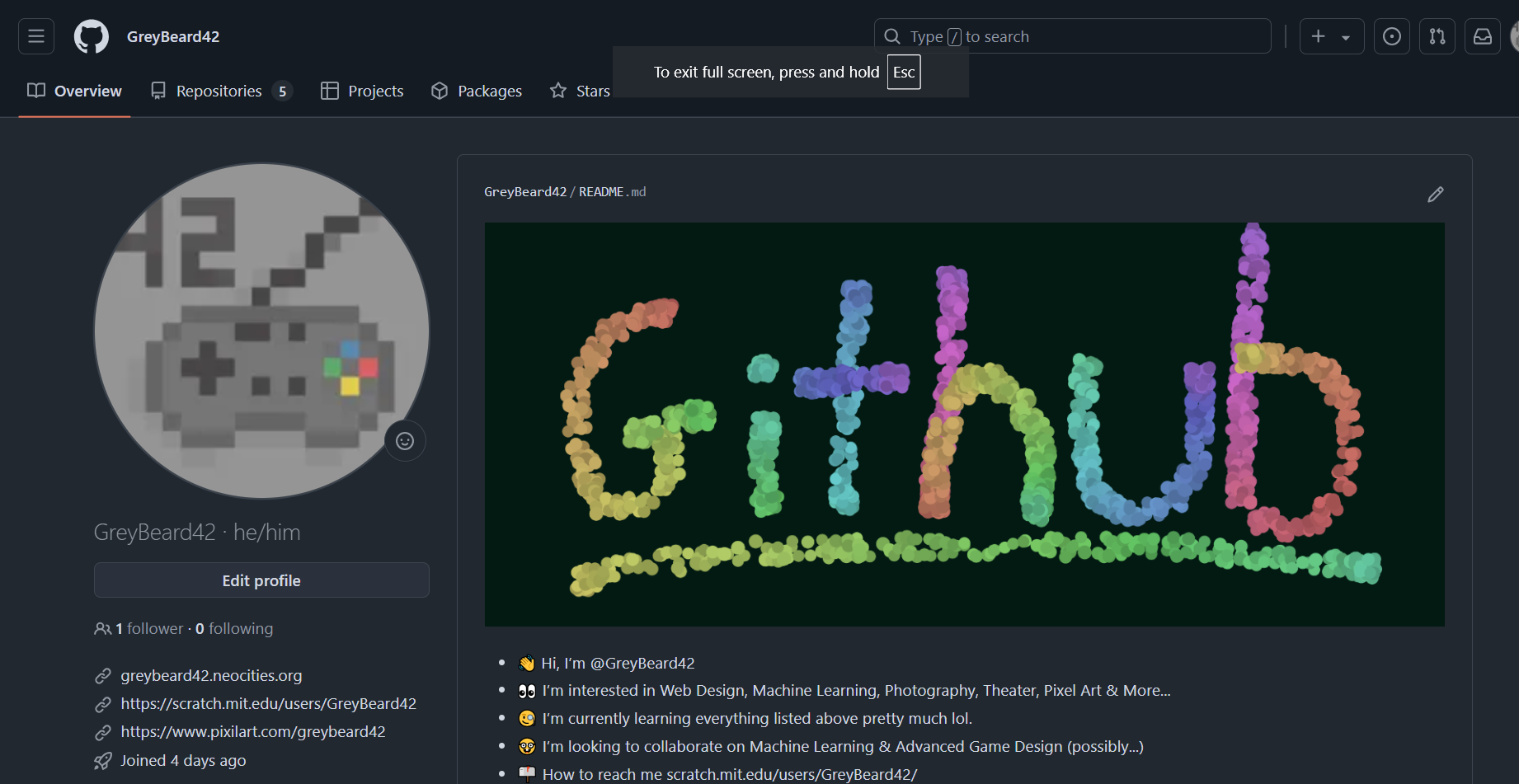Switch to the Overview tab
The height and width of the screenshot is (784, 1519).
coord(74,91)
